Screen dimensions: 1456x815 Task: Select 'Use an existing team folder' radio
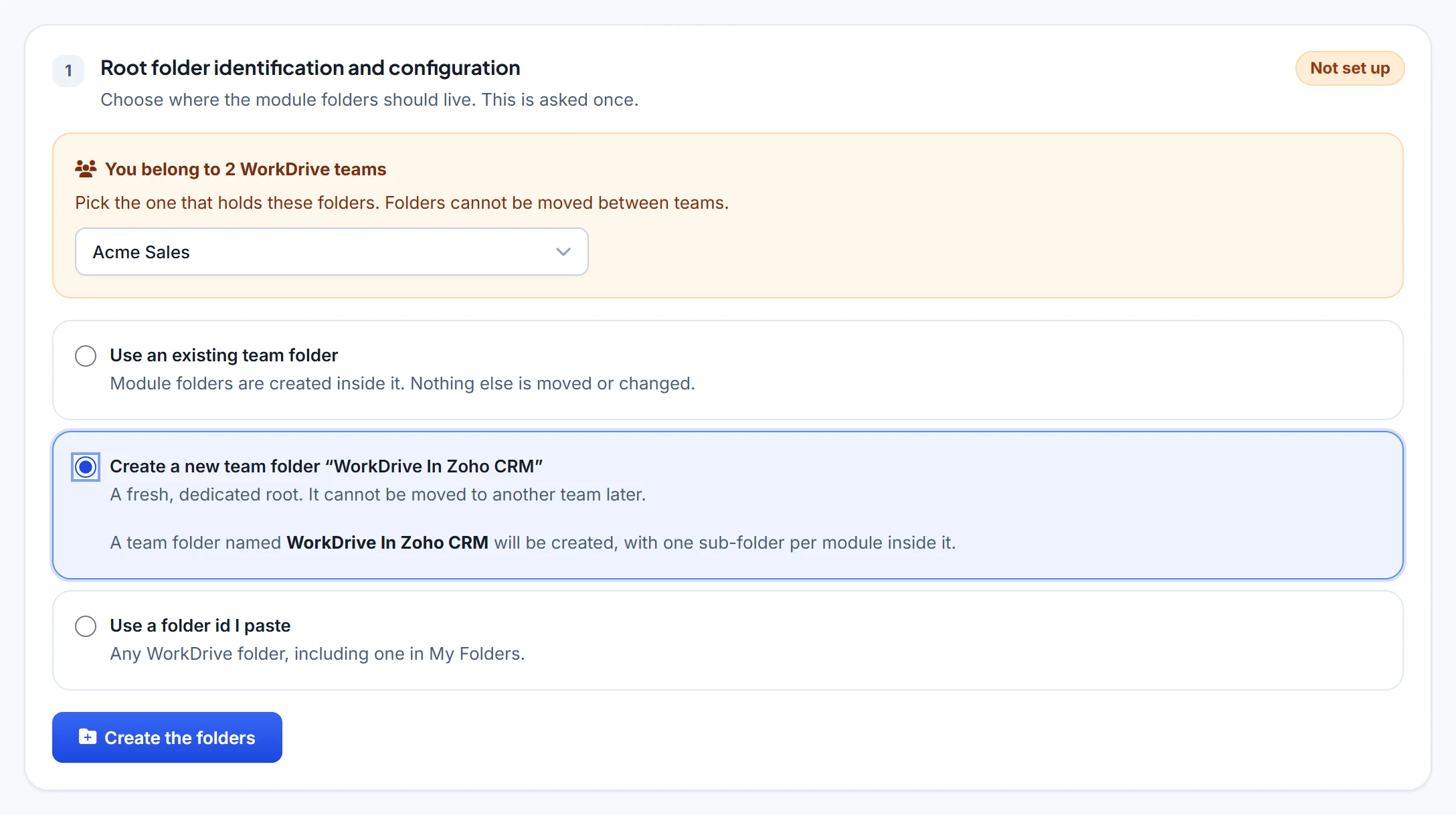[x=86, y=356]
